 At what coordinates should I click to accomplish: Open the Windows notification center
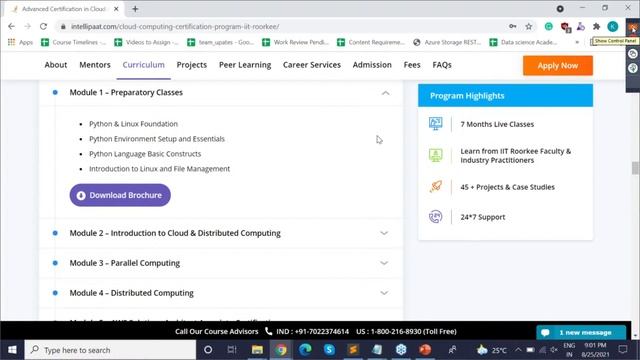point(623,350)
